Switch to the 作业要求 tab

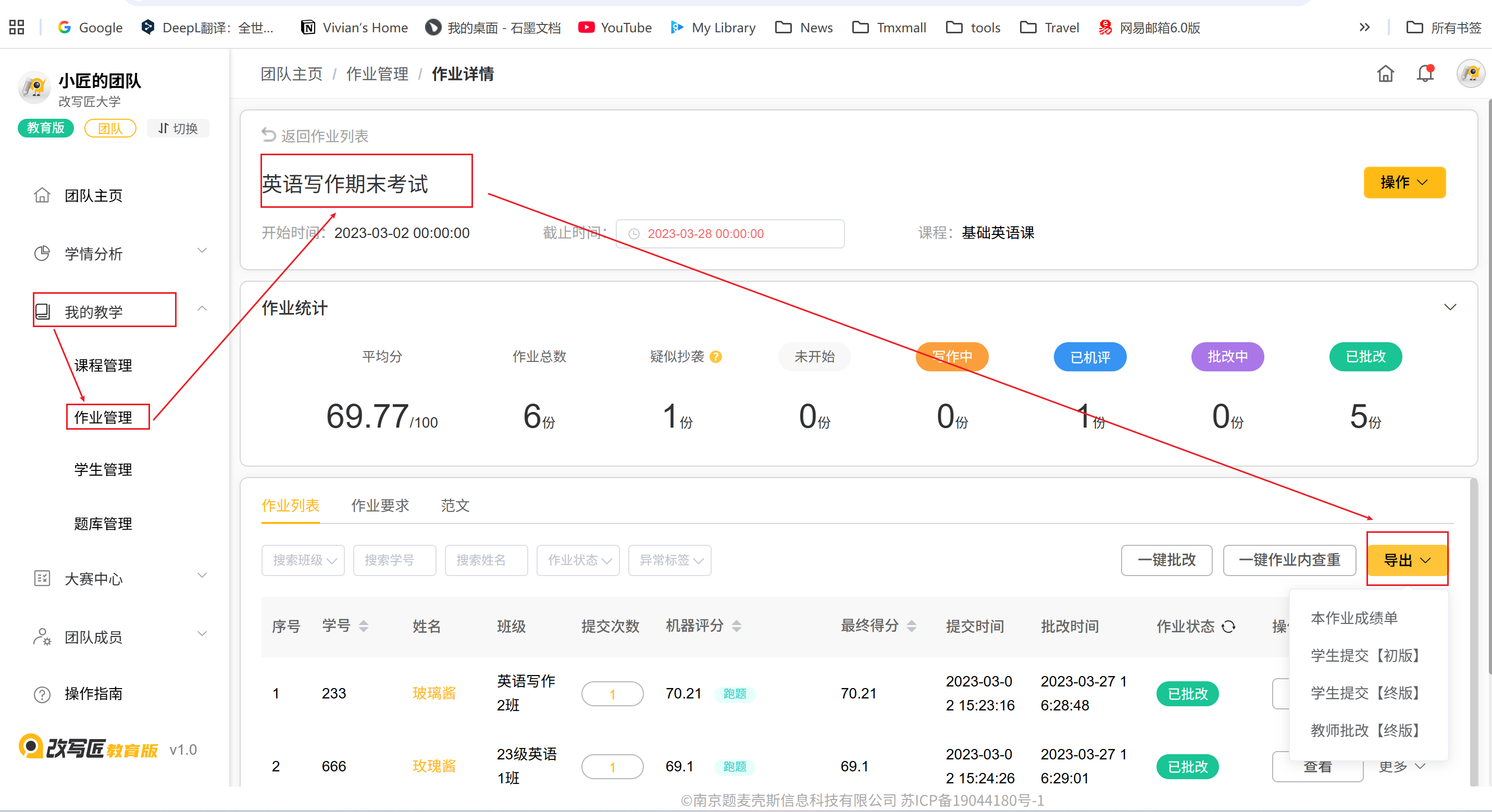380,506
